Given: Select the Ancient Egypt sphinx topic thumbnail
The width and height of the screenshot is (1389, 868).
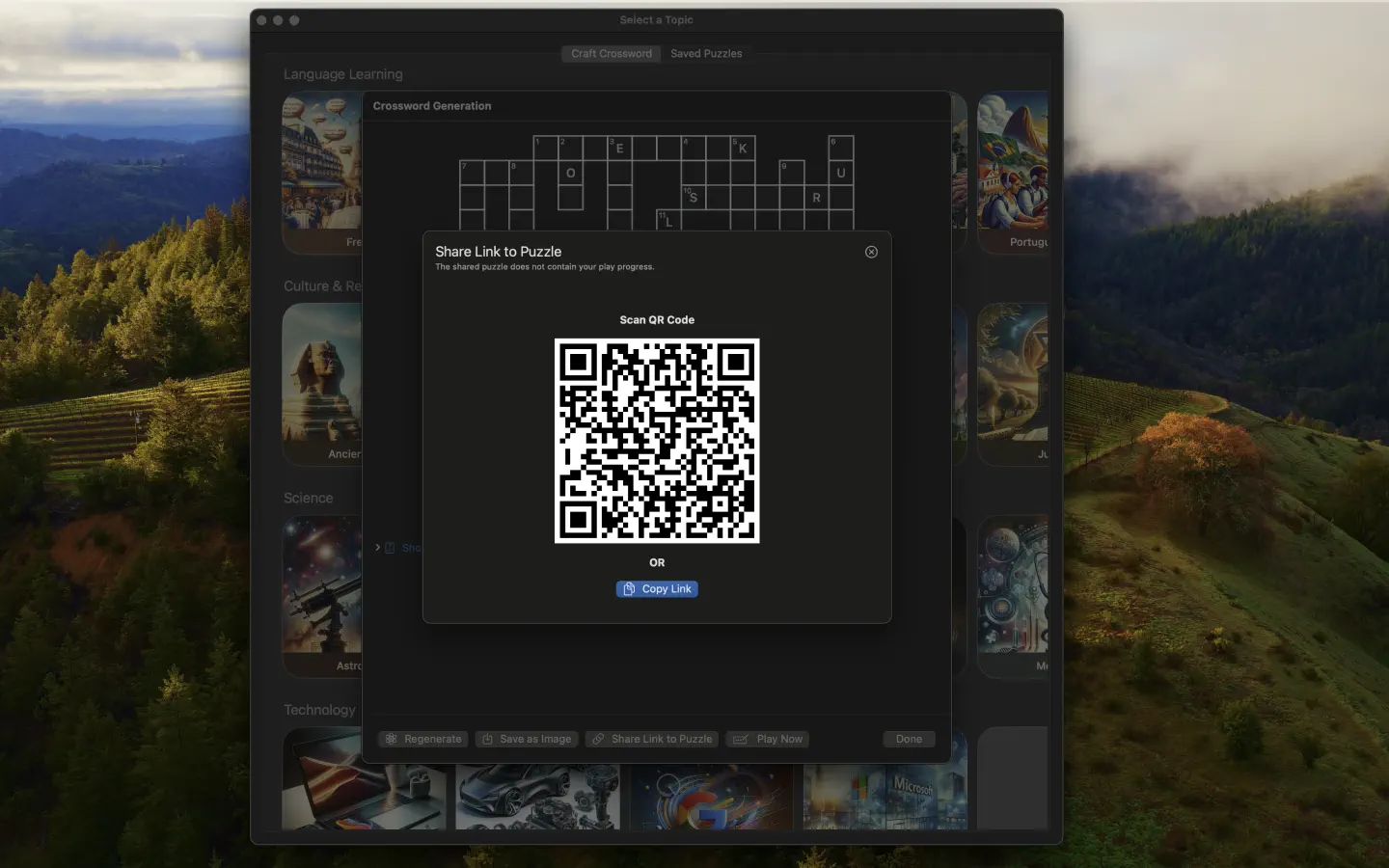Looking at the screenshot, I should pyautogui.click(x=322, y=384).
